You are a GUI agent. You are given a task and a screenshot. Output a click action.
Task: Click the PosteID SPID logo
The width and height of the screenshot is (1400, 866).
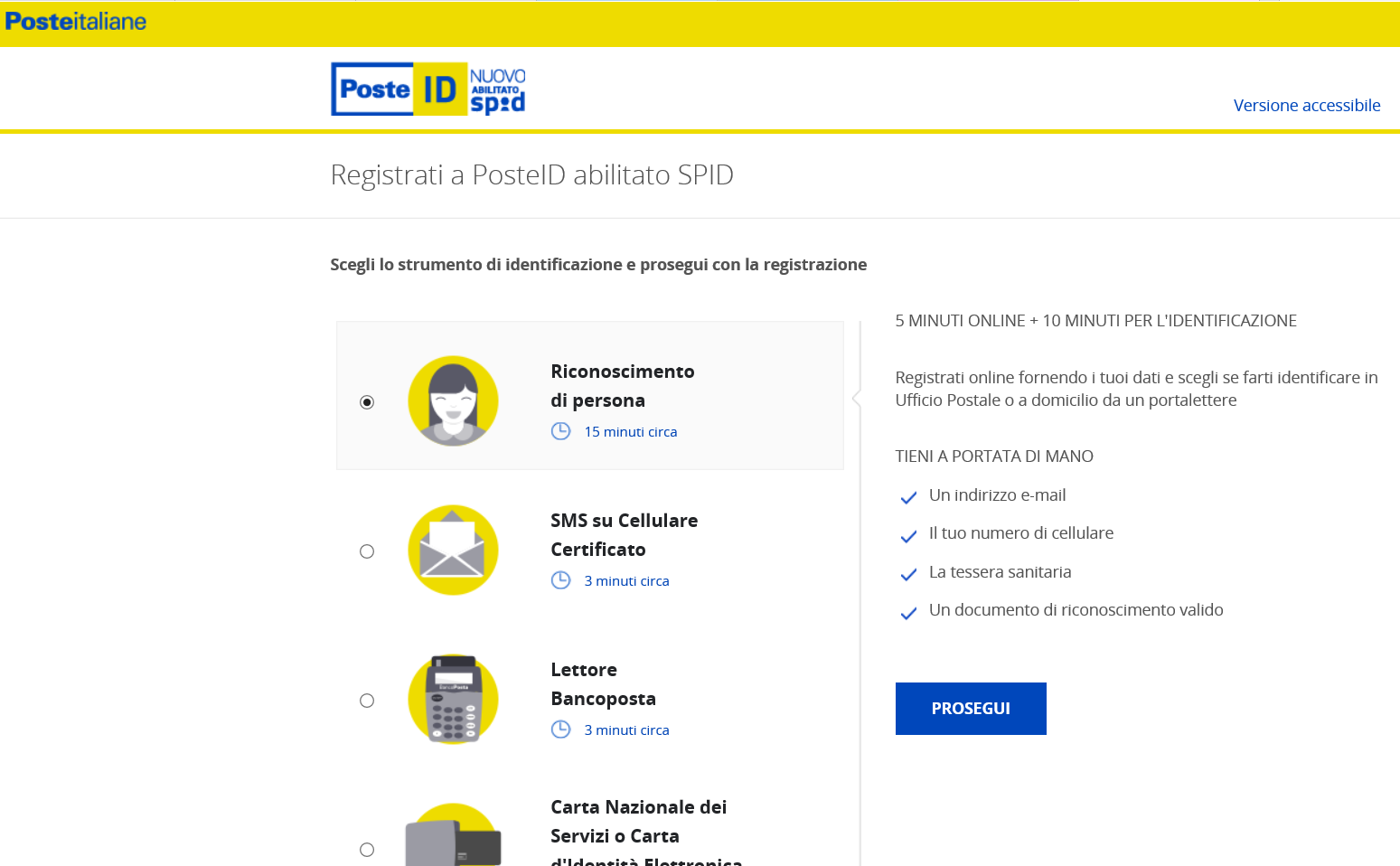pos(428,89)
